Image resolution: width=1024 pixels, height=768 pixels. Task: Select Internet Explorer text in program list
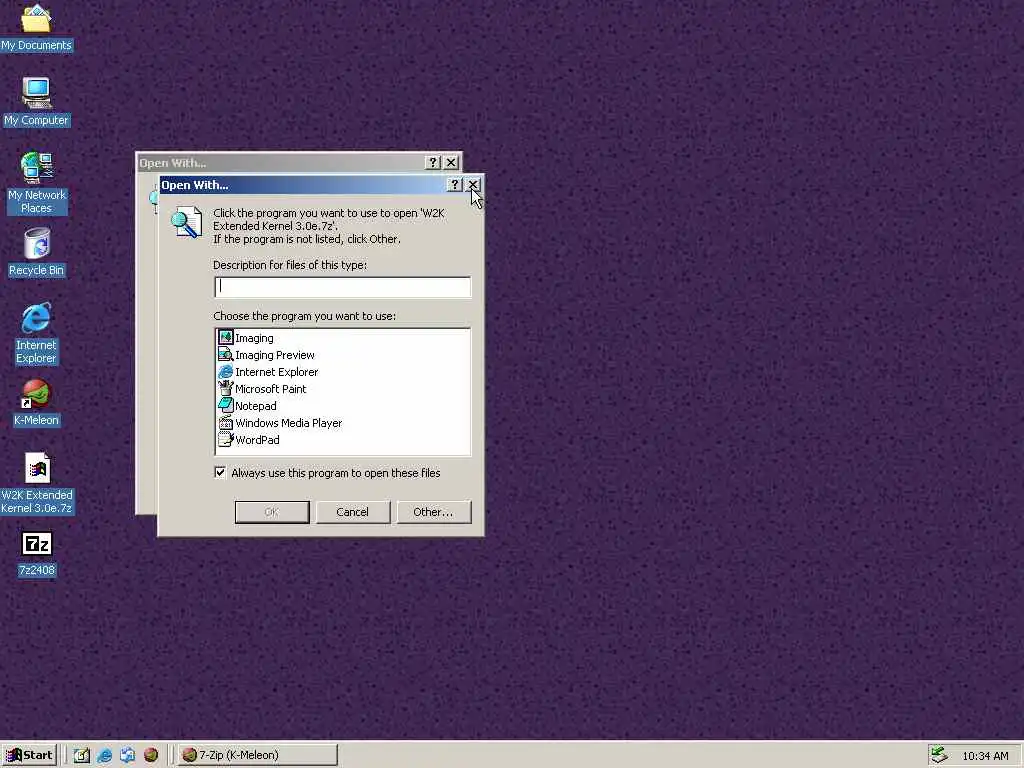pyautogui.click(x=276, y=372)
